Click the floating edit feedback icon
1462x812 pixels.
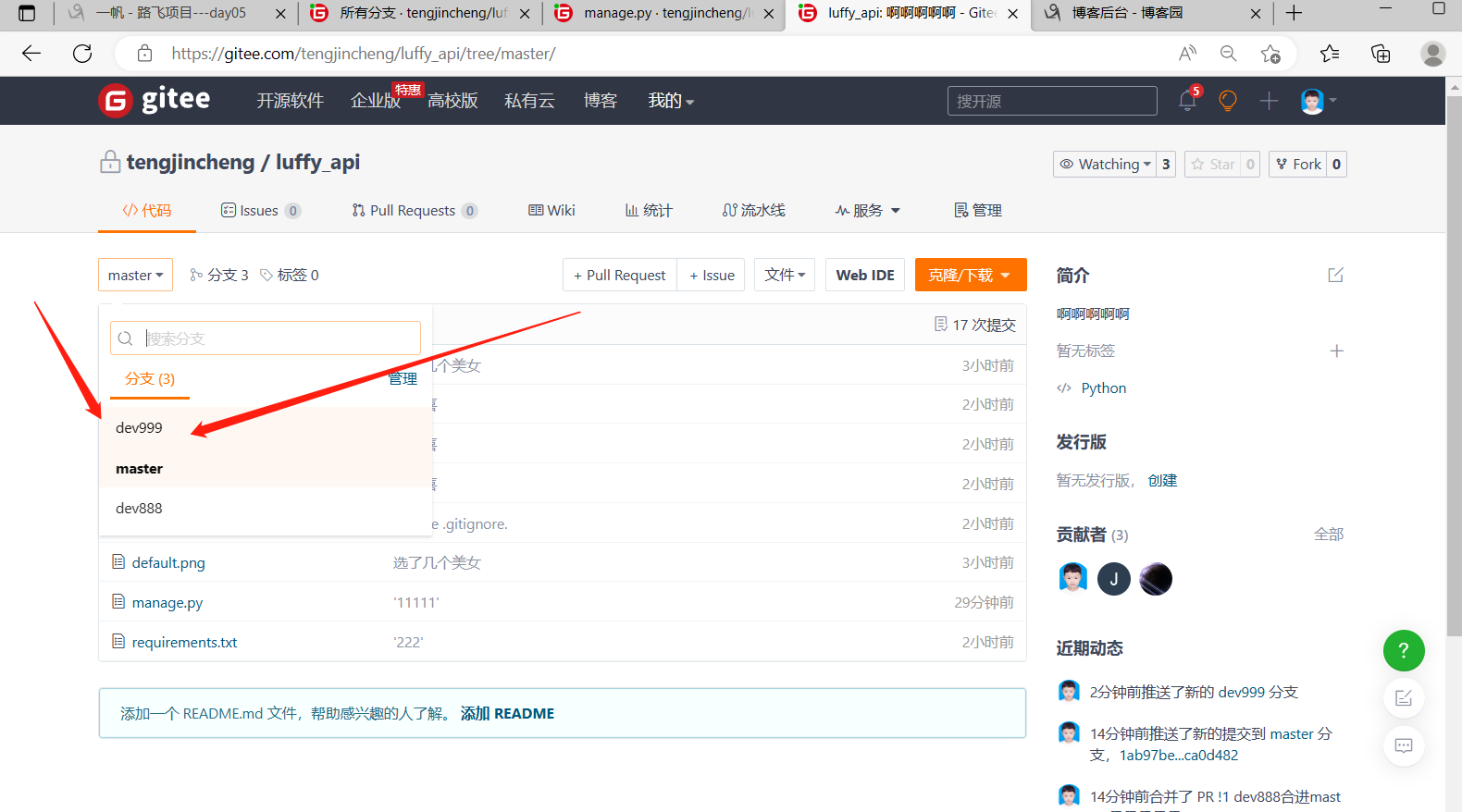(x=1404, y=698)
